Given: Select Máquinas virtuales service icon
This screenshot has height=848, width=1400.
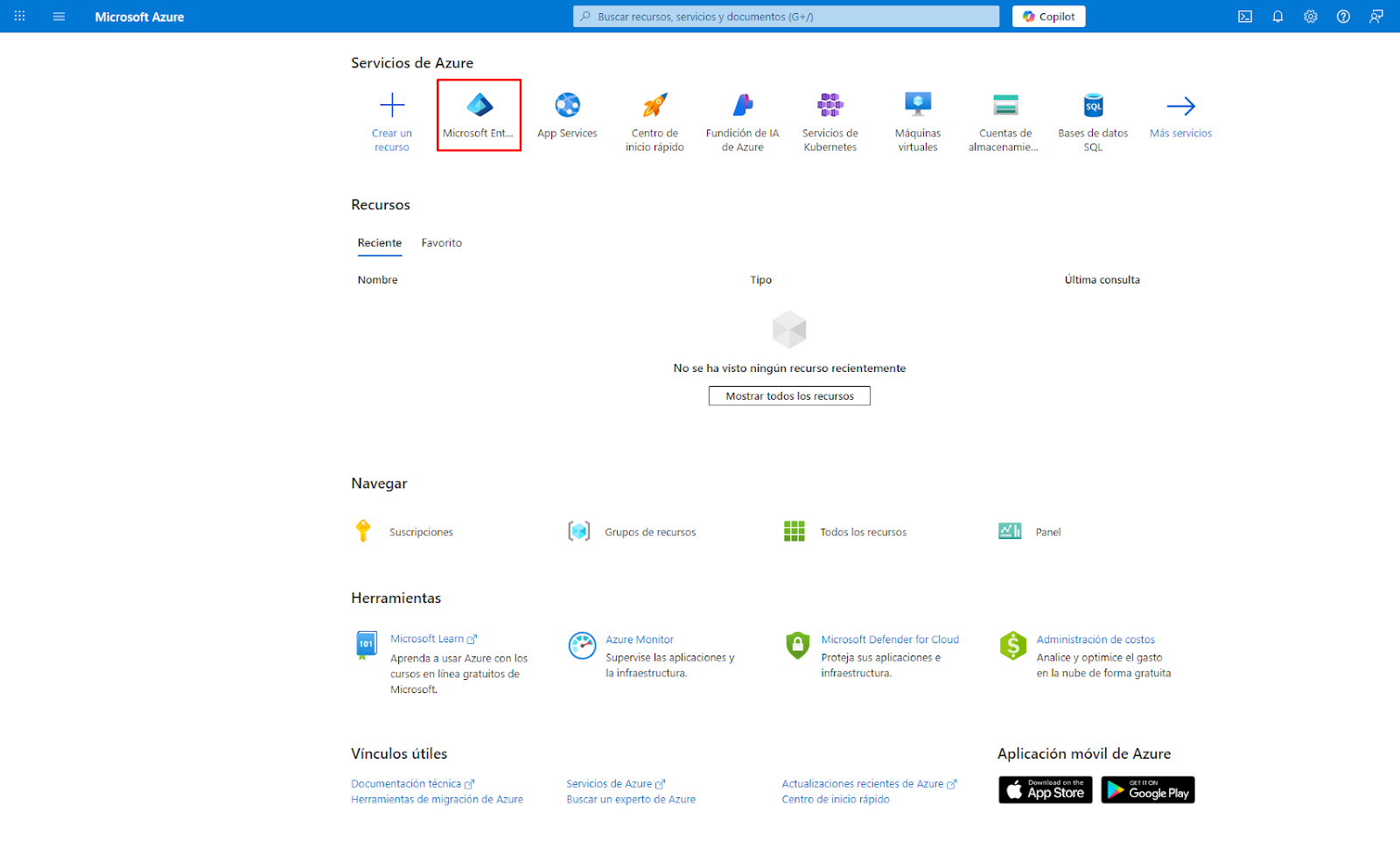Looking at the screenshot, I should pos(917,106).
